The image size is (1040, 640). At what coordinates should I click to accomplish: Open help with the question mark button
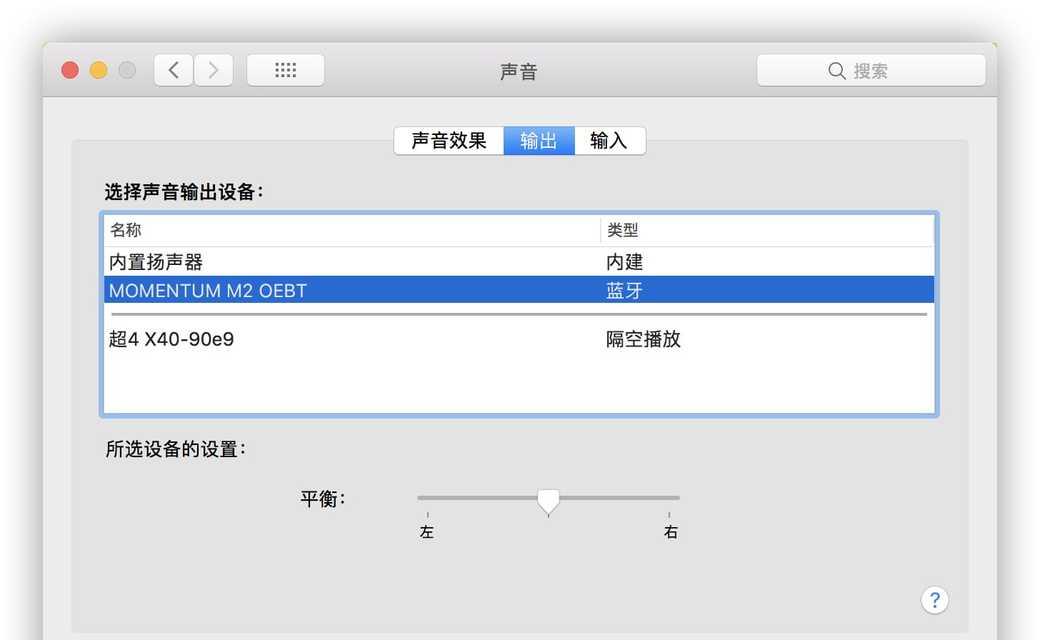point(935,600)
